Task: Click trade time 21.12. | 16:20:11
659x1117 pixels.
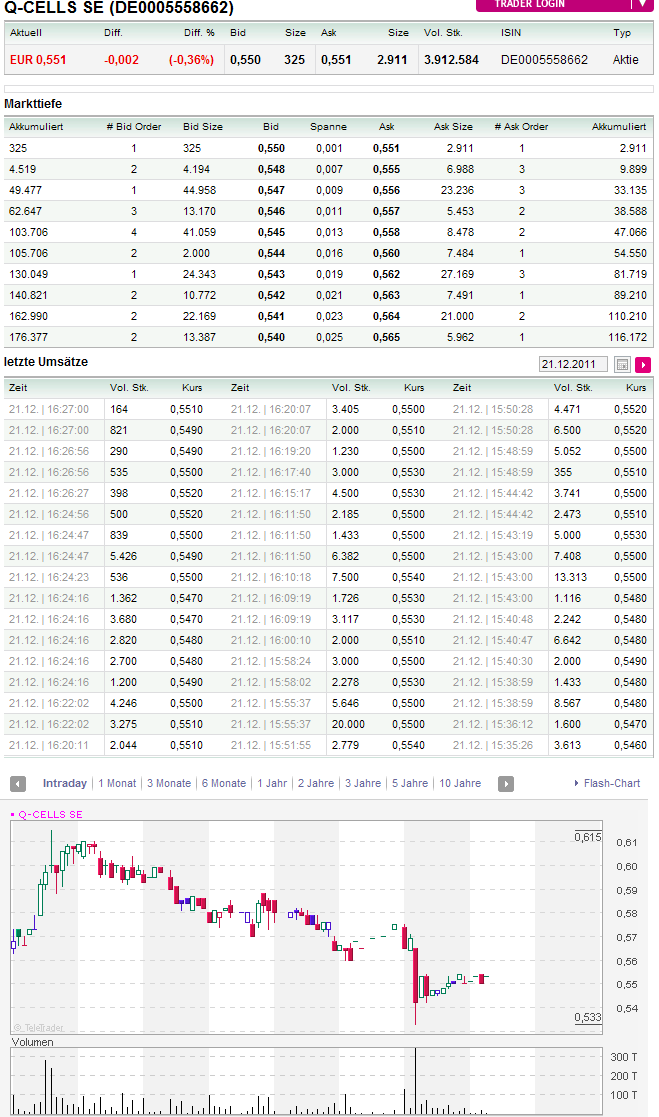Action: tap(49, 745)
